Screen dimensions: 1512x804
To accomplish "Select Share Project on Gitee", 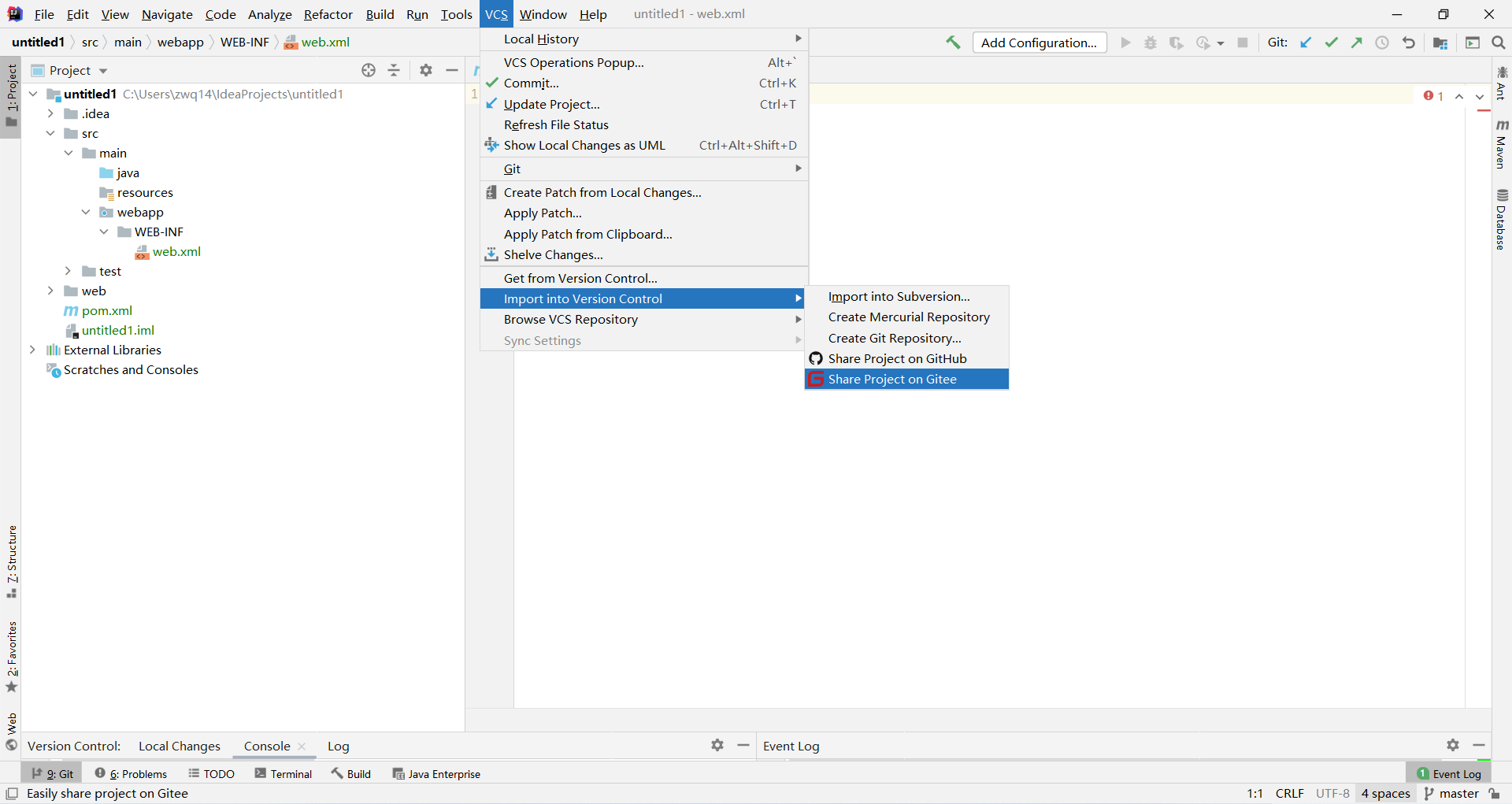I will [906, 379].
